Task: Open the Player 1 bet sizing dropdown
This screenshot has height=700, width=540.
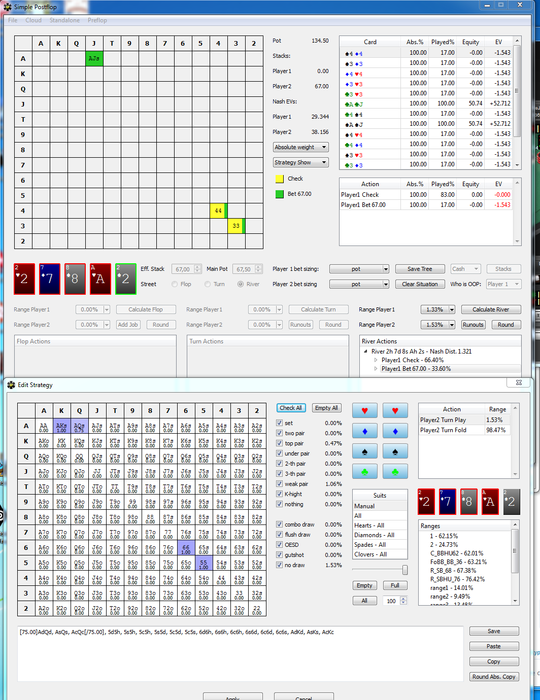Action: (359, 269)
